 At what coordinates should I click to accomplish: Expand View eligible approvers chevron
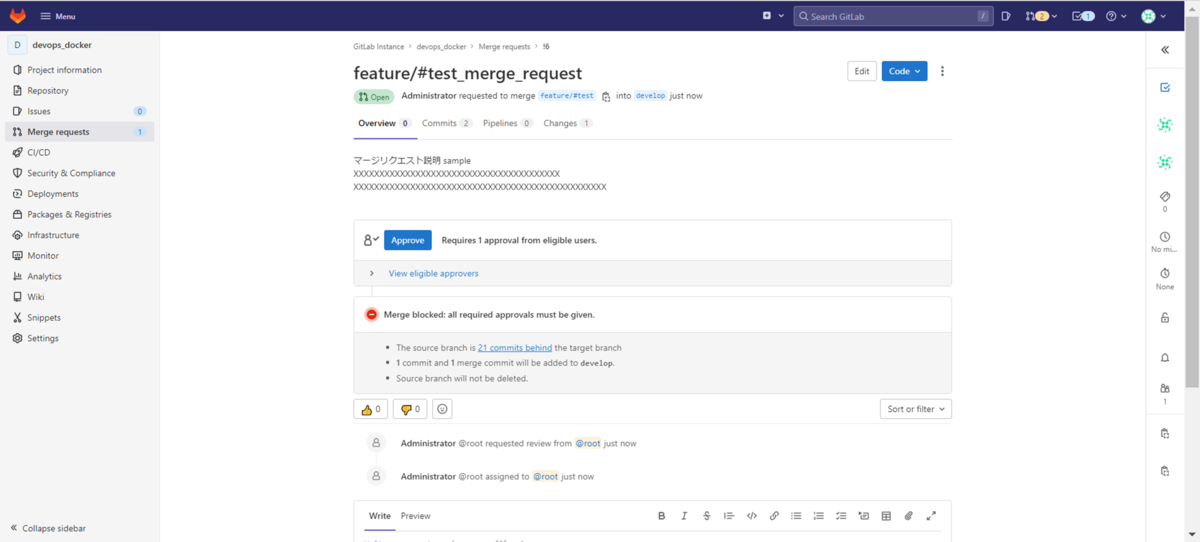(372, 273)
